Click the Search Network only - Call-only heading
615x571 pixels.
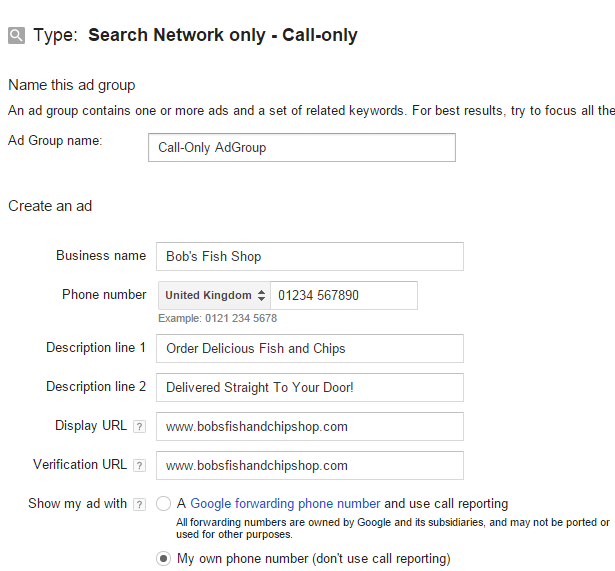[x=223, y=35]
